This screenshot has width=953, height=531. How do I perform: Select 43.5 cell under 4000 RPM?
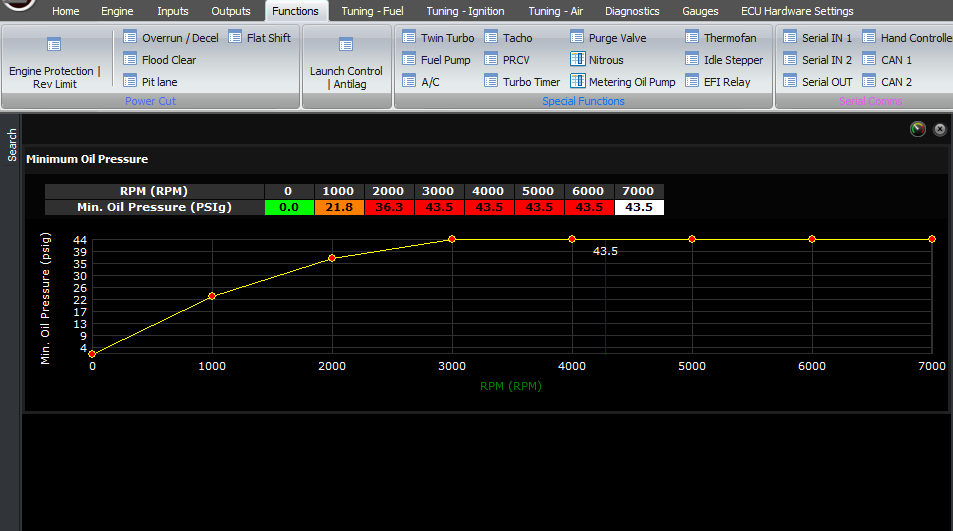(x=489, y=207)
